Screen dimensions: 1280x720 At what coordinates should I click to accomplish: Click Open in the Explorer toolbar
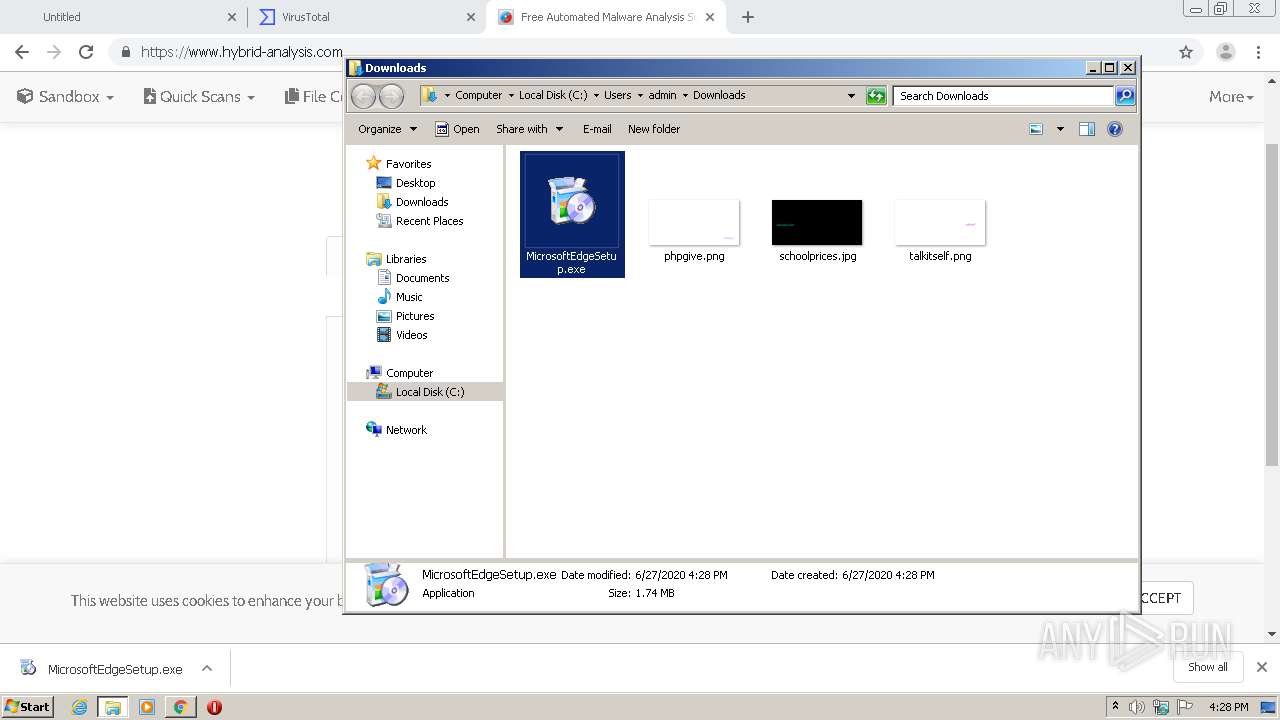(x=457, y=129)
